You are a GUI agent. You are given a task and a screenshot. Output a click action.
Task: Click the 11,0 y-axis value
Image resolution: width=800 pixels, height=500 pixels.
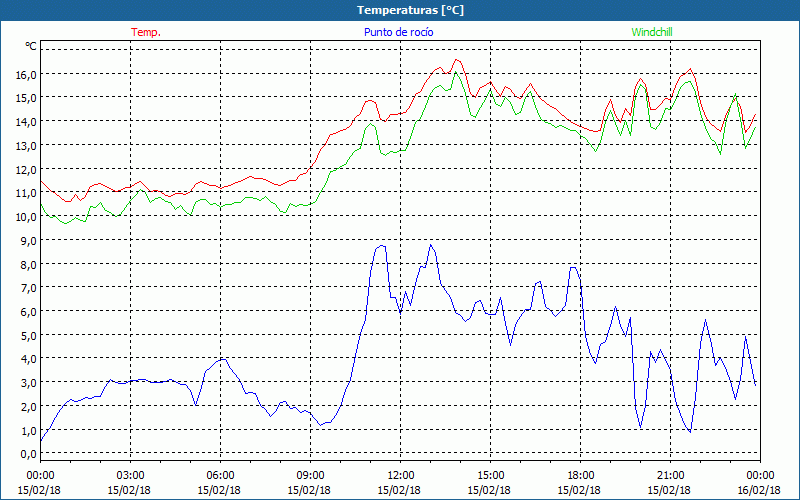point(27,193)
